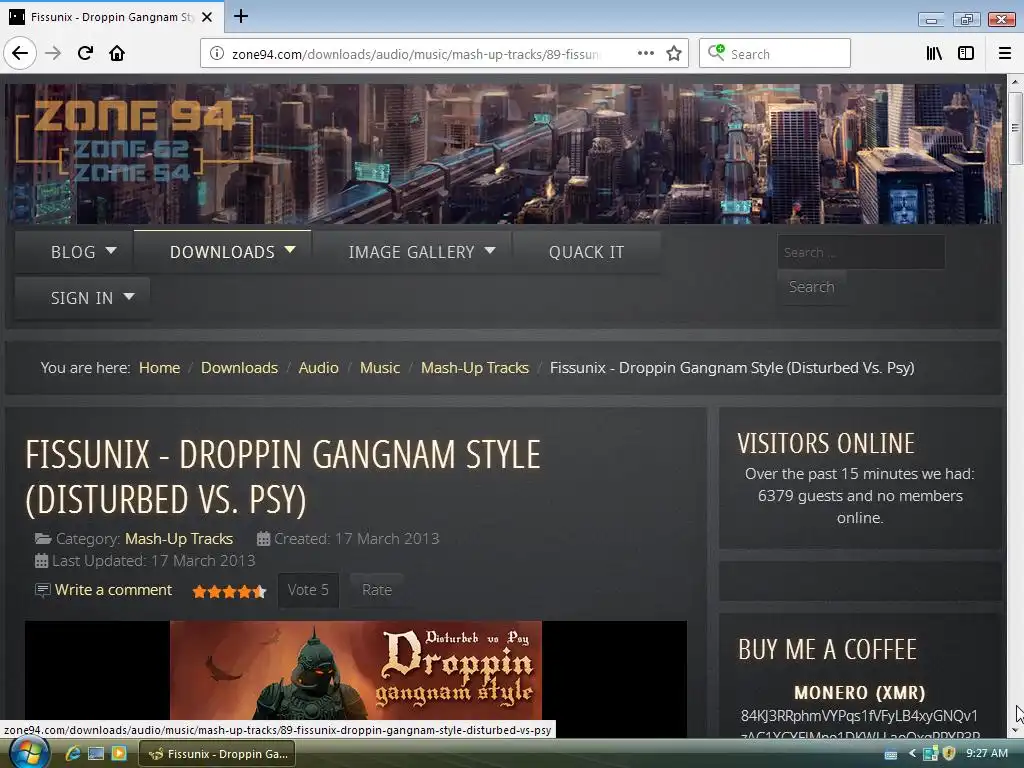Screen dimensions: 1024x768
Task: Expand the SIGN IN menu
Action: click(x=83, y=298)
